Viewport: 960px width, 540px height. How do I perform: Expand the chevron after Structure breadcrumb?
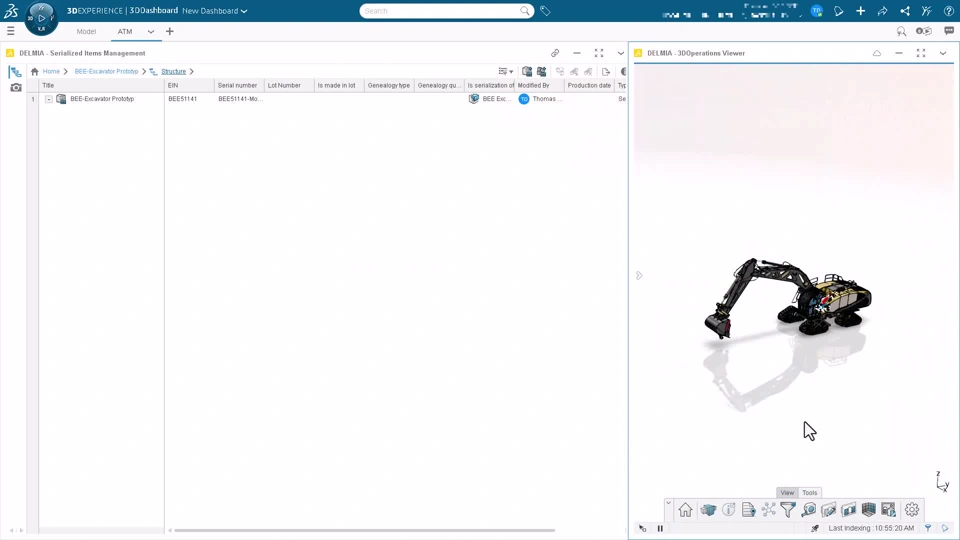tap(192, 72)
